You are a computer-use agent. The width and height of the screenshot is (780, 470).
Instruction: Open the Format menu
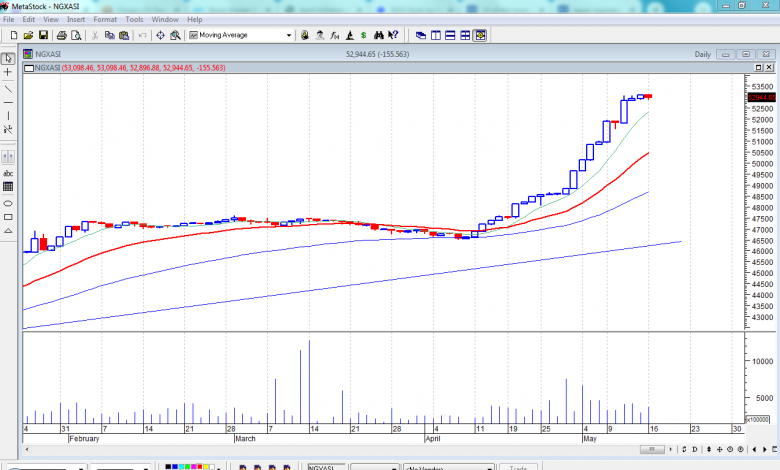[105, 19]
